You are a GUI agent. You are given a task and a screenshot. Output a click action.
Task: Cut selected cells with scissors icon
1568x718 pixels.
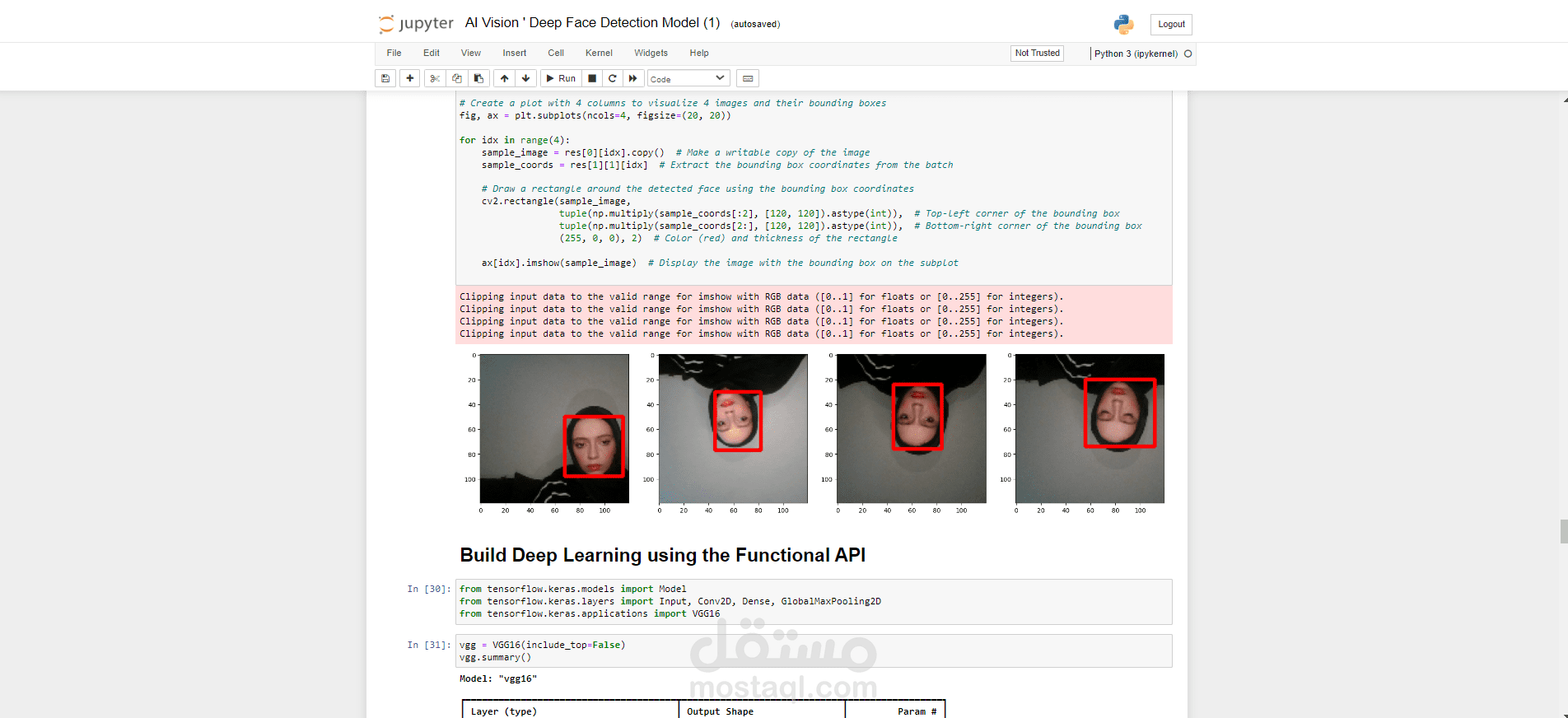435,78
